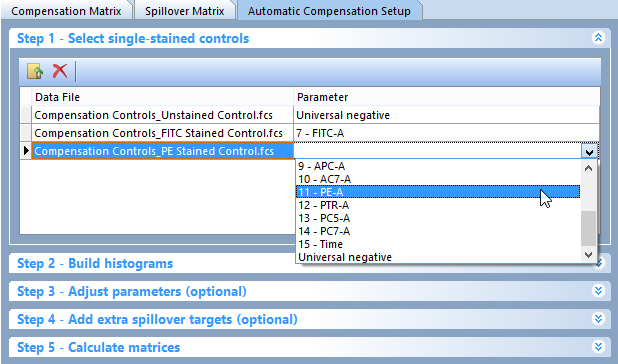Click the Parameter column header
Image resolution: width=618 pixels, height=364 pixels.
[447, 97]
